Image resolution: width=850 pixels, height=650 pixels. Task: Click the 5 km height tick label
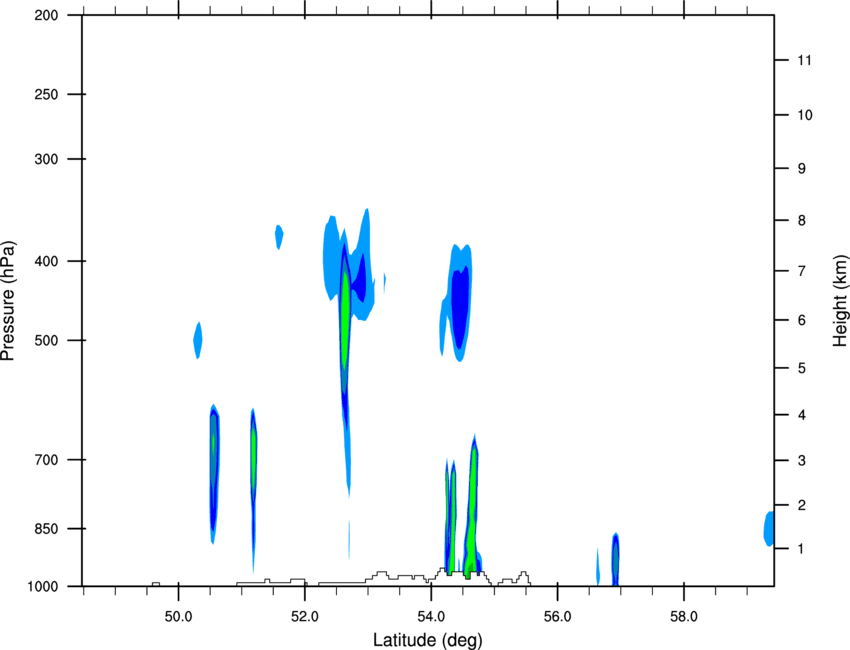[802, 368]
